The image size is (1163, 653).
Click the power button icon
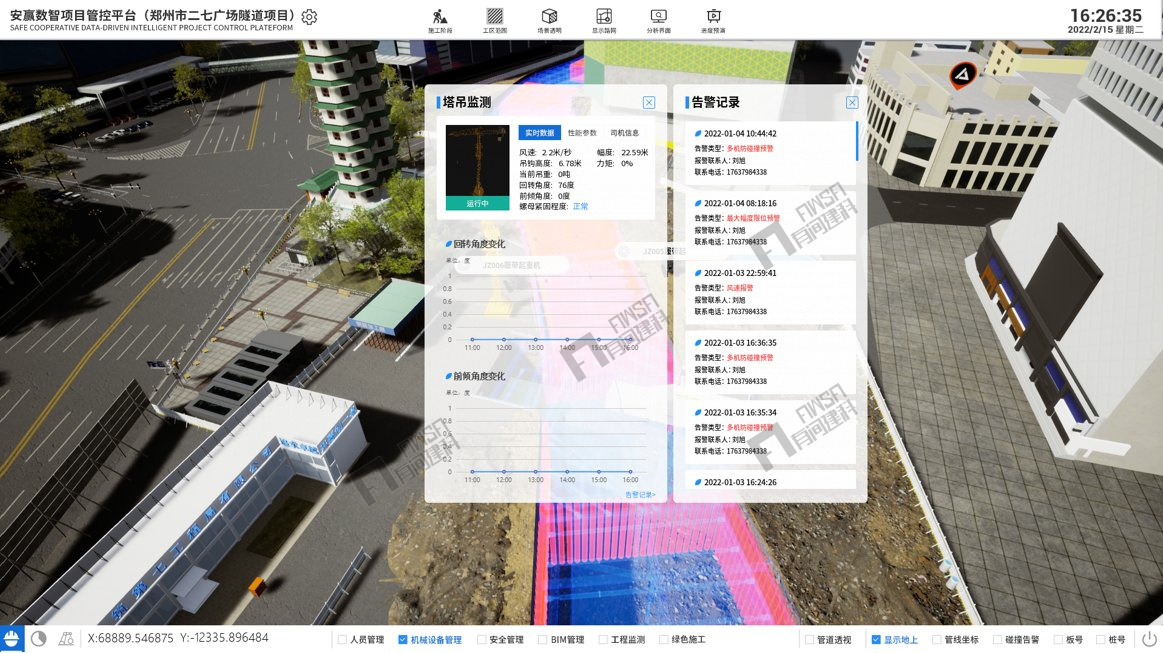1149,639
